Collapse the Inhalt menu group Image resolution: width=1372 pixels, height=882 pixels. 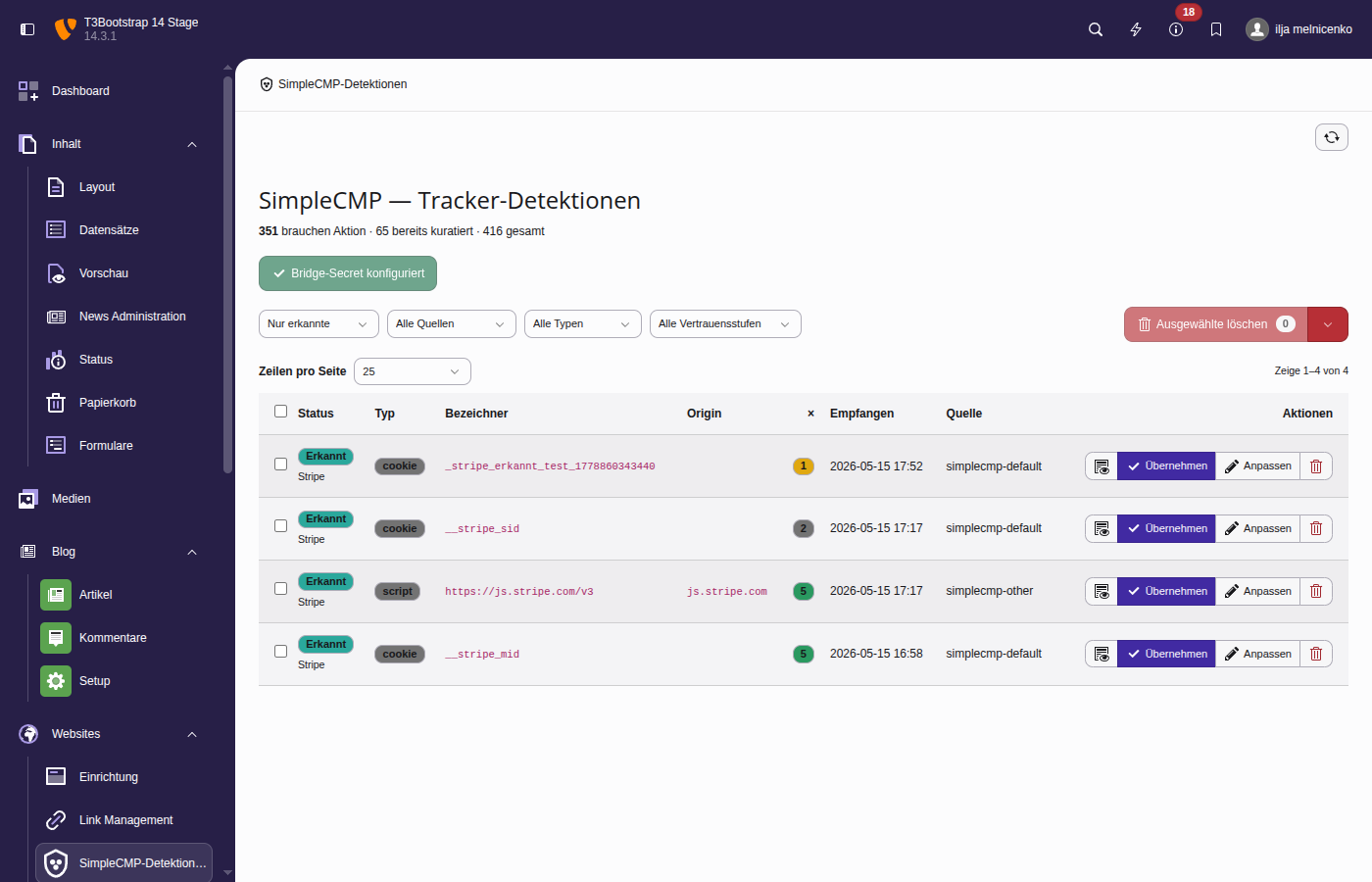click(x=192, y=144)
